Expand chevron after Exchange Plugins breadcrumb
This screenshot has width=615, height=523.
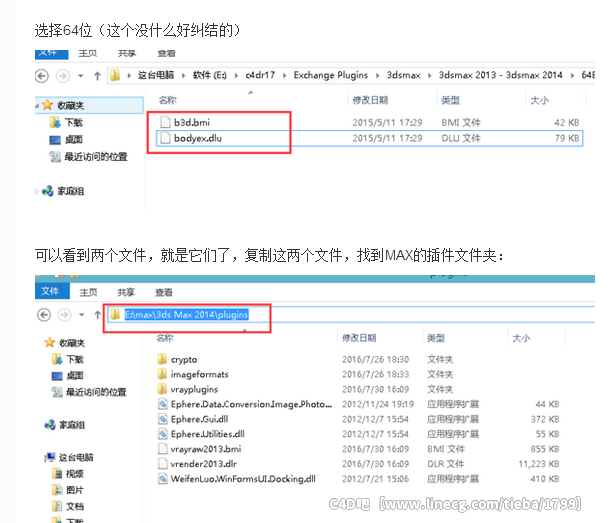tap(377, 75)
